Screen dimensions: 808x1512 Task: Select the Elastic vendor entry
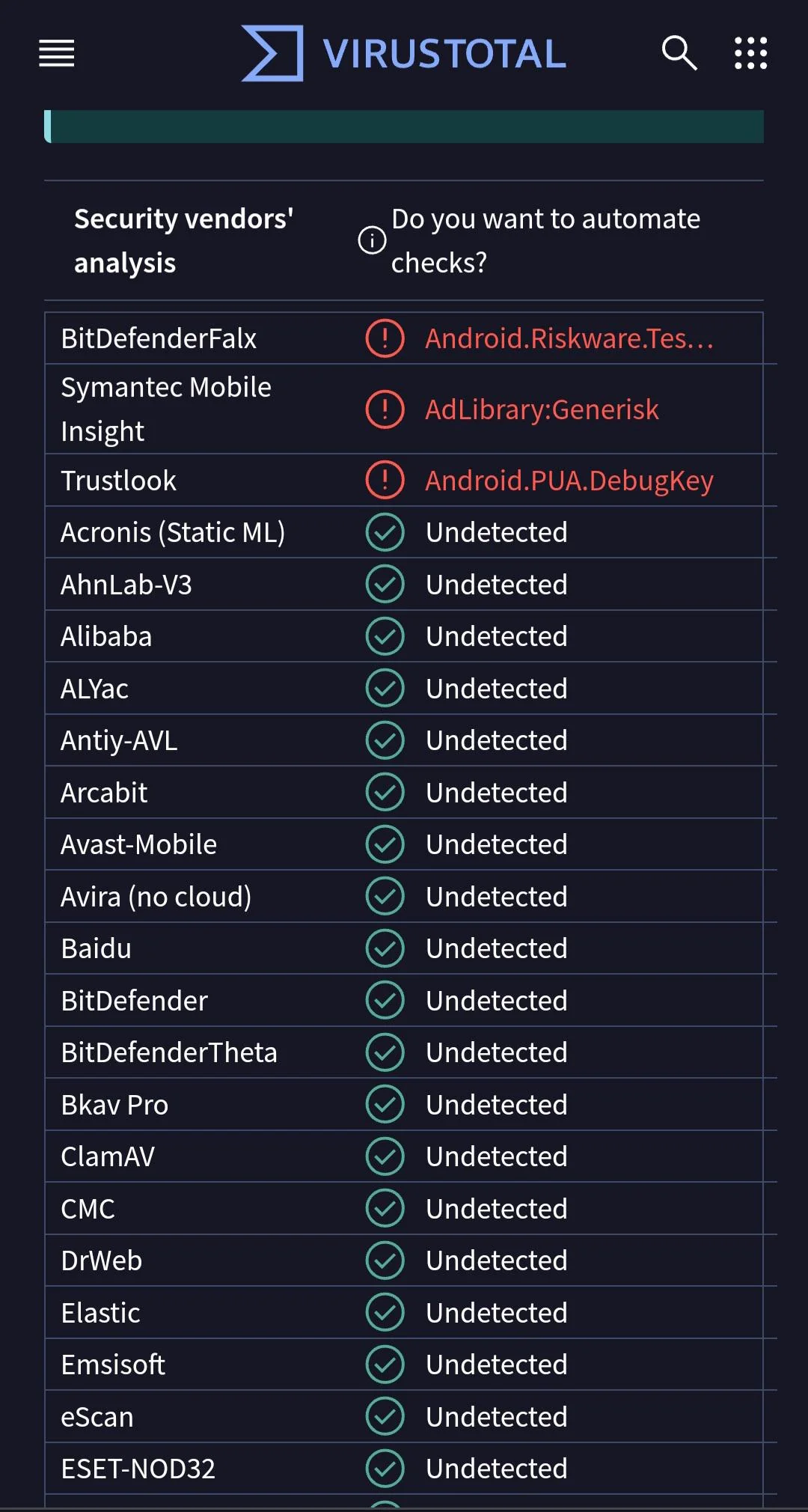[x=100, y=1312]
